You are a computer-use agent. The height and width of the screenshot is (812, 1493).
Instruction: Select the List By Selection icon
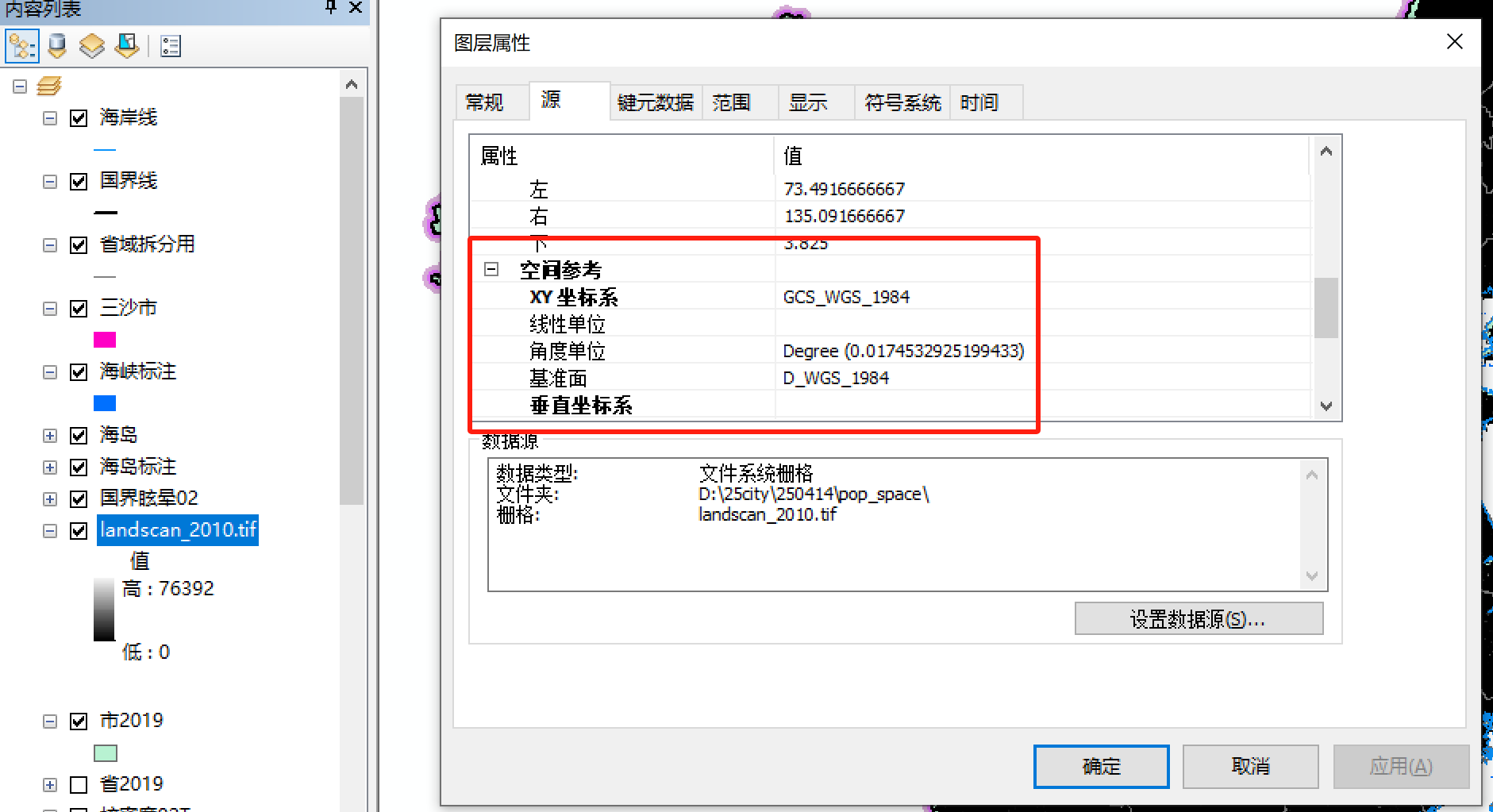click(x=126, y=45)
